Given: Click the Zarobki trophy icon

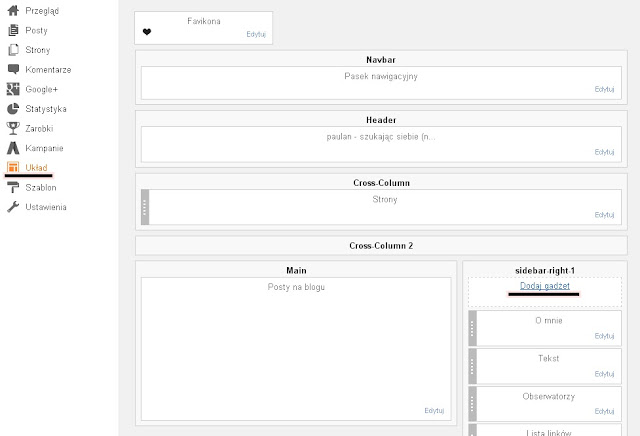Looking at the screenshot, I should click(13, 128).
